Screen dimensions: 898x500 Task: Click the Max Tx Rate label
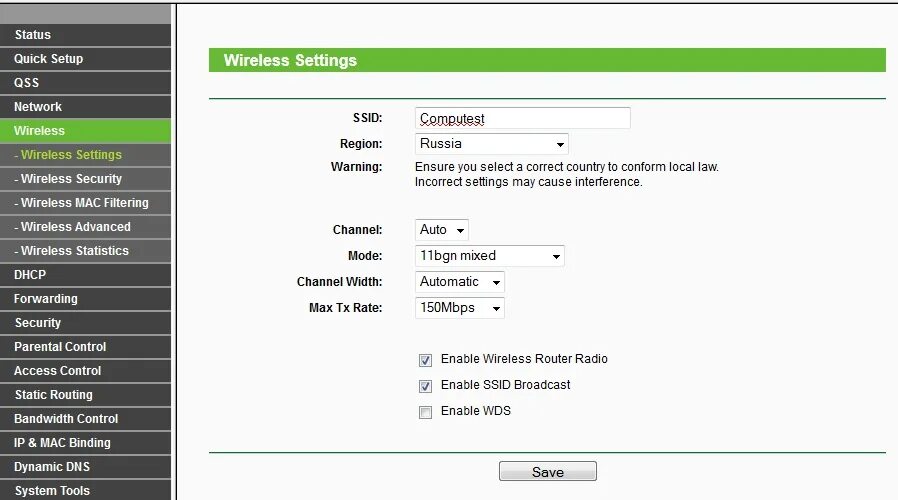[x=345, y=308]
